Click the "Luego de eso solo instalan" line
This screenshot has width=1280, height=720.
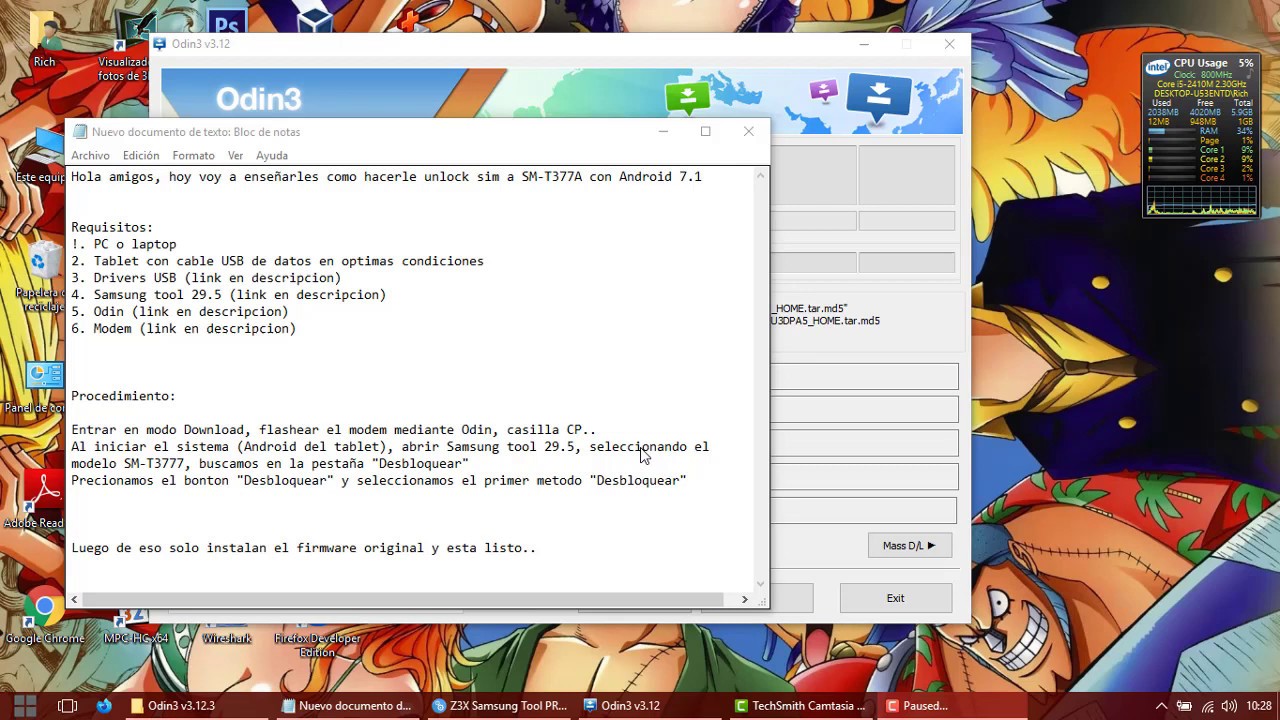pos(303,548)
